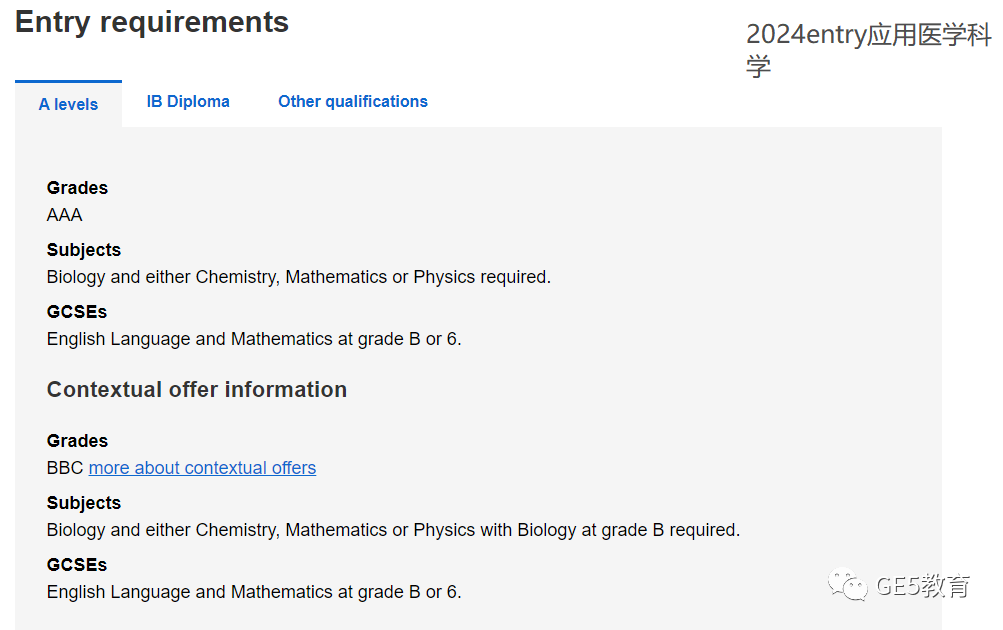Switch to the IB Diploma tab
This screenshot has height=630, width=1003.
pos(188,102)
